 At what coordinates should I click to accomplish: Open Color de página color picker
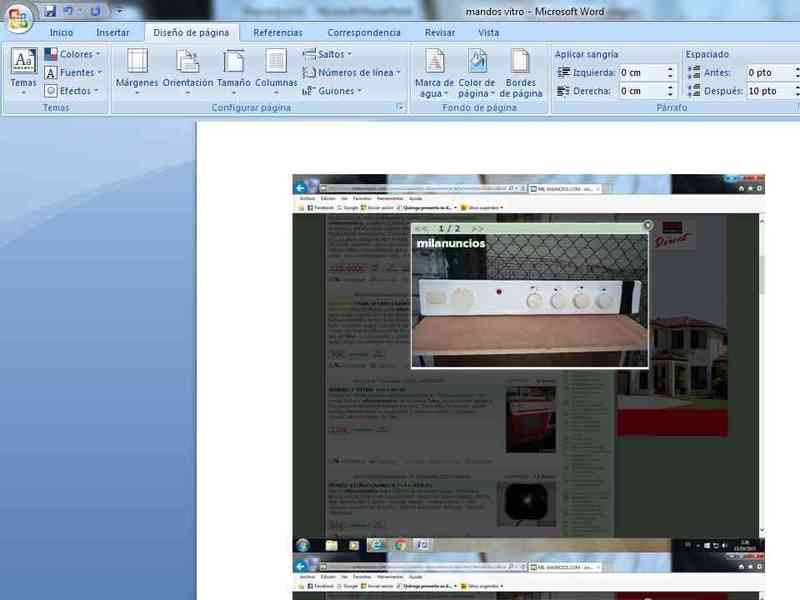pos(477,70)
